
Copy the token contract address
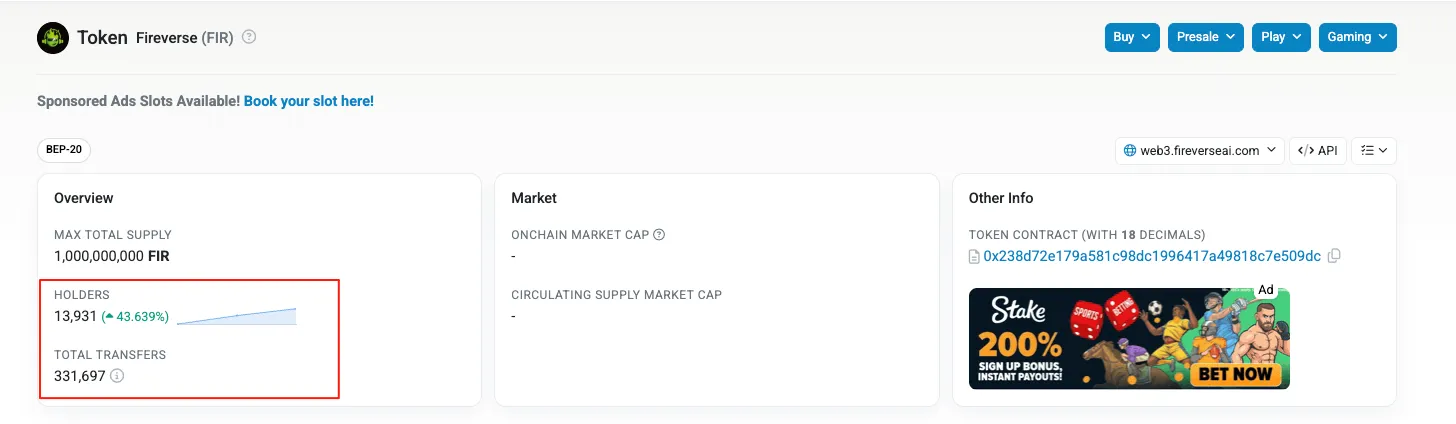1334,256
